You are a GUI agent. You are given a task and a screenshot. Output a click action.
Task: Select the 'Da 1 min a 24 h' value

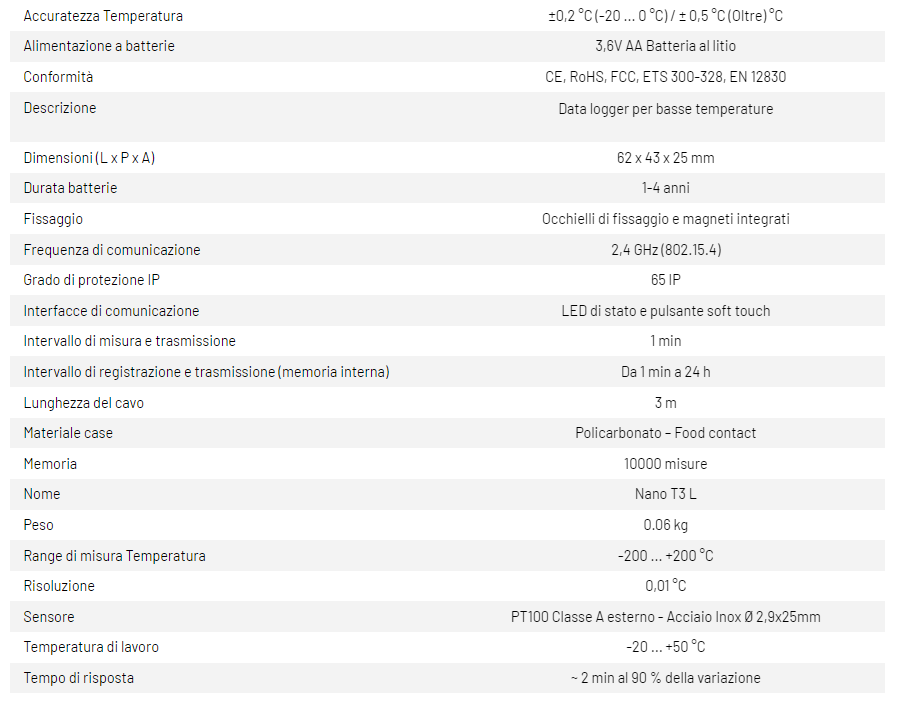665,372
